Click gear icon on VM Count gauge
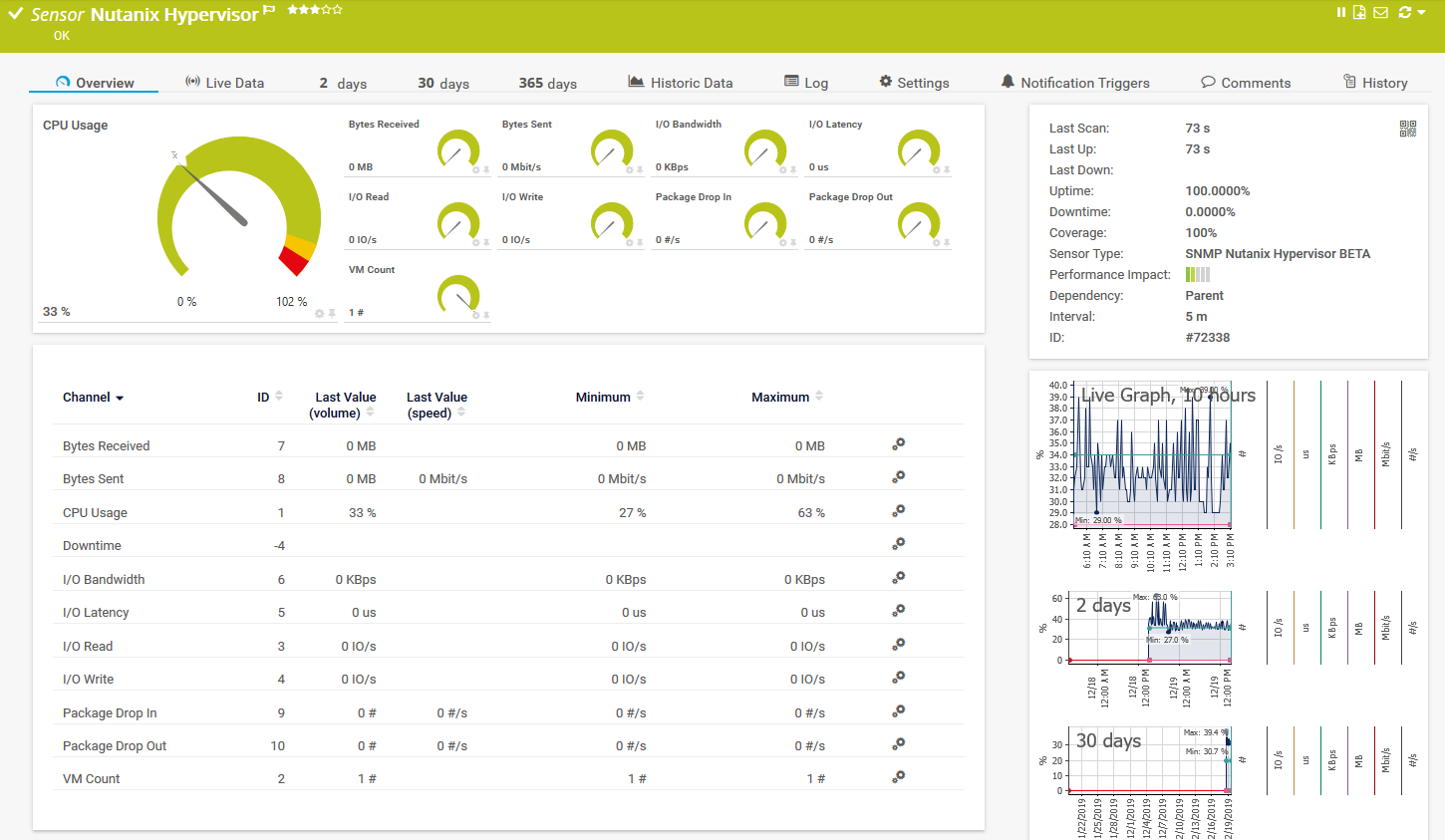The width and height of the screenshot is (1445, 840). point(475,316)
